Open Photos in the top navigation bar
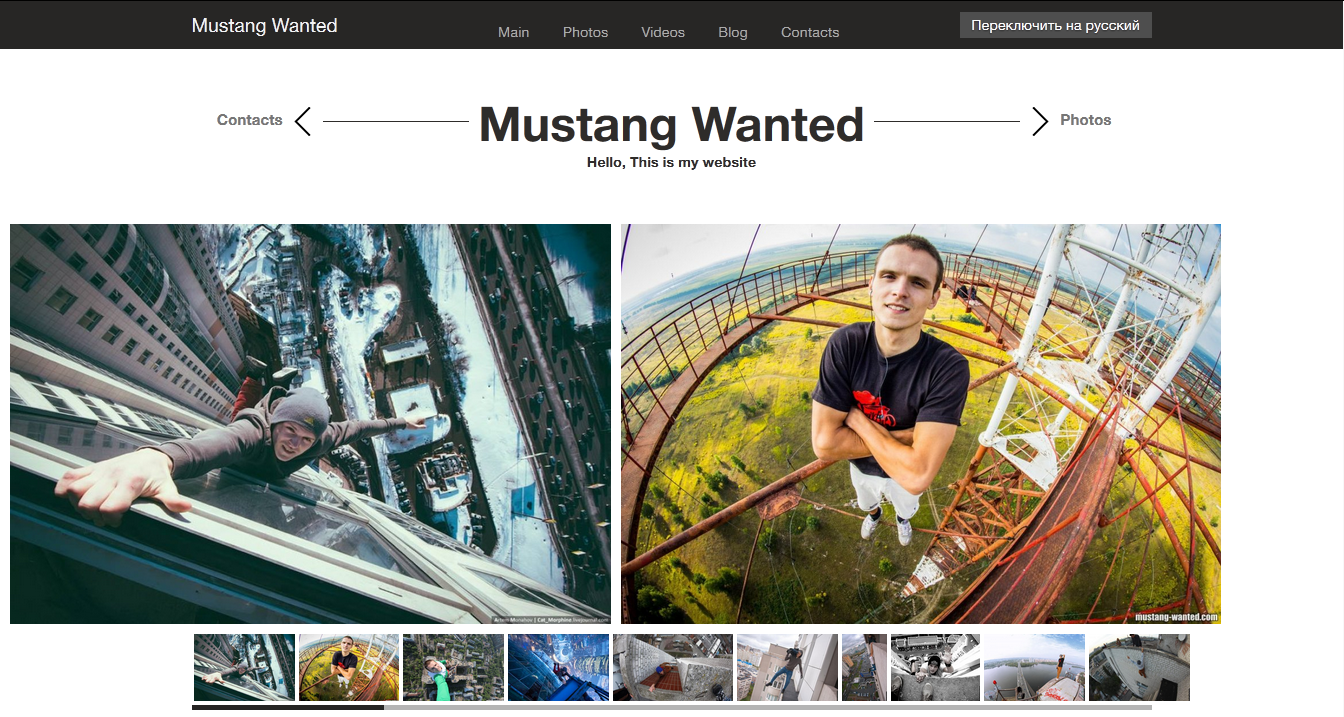The image size is (1344, 717). click(x=585, y=32)
